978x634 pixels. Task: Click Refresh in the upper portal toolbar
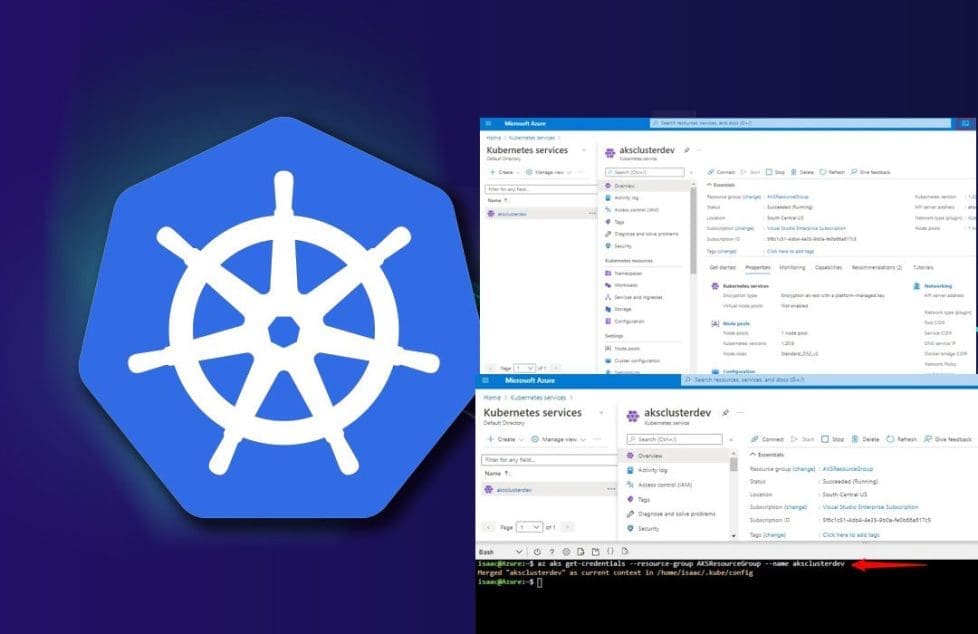[x=832, y=172]
